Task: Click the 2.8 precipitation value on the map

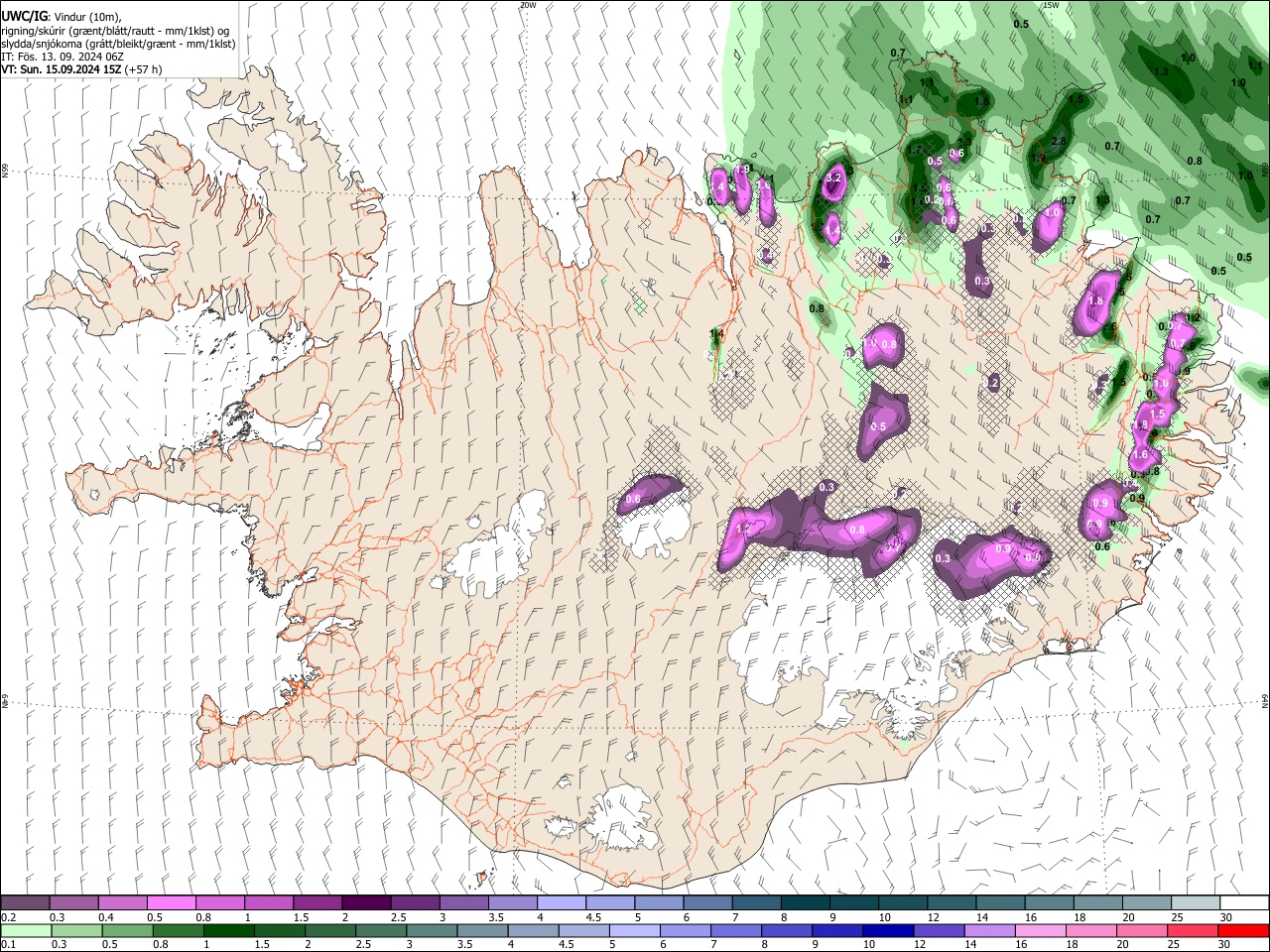Action: [1058, 142]
